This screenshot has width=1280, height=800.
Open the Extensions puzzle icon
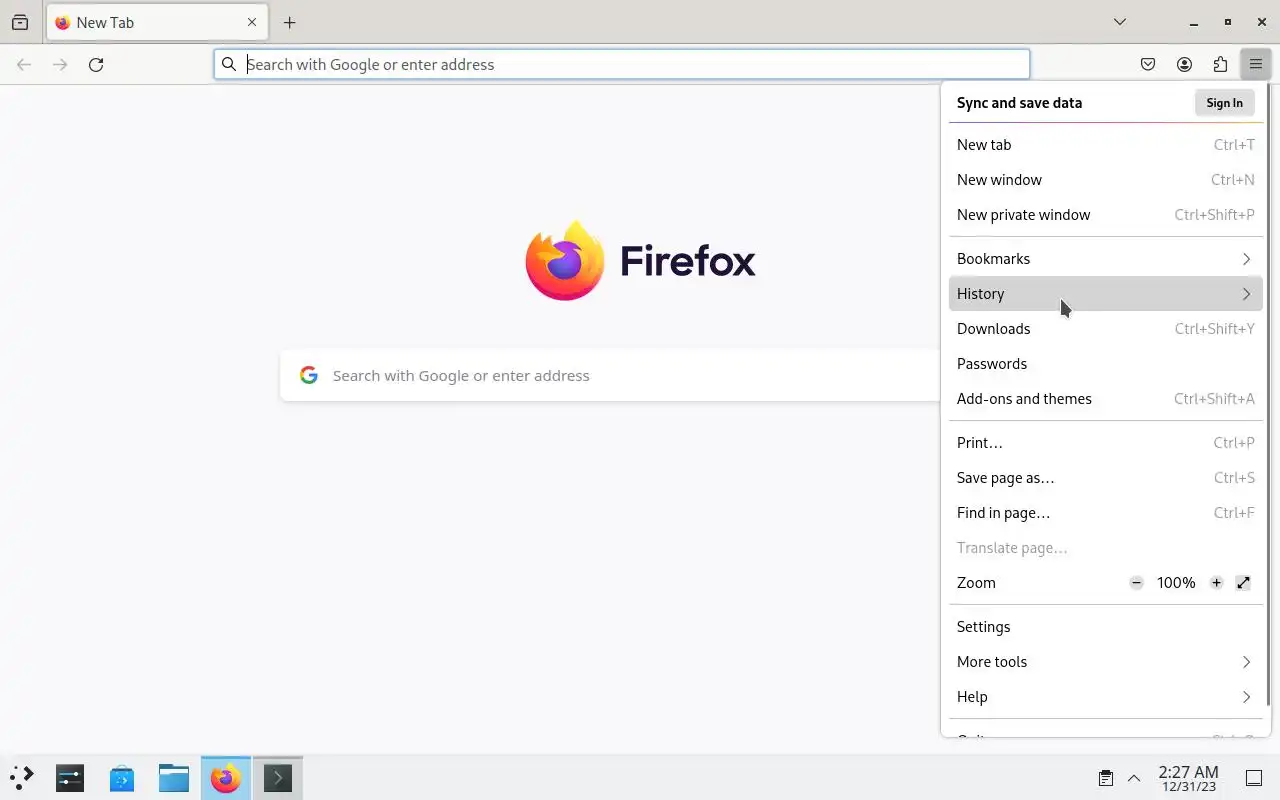click(1220, 64)
